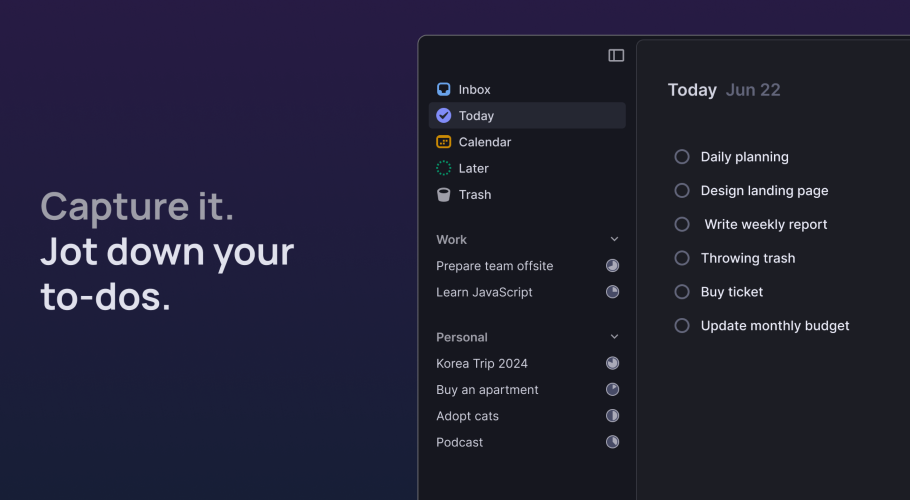Screen dimensions: 910x500
Task: Click progress pie icon for Learn JavaScript
Action: click(612, 292)
